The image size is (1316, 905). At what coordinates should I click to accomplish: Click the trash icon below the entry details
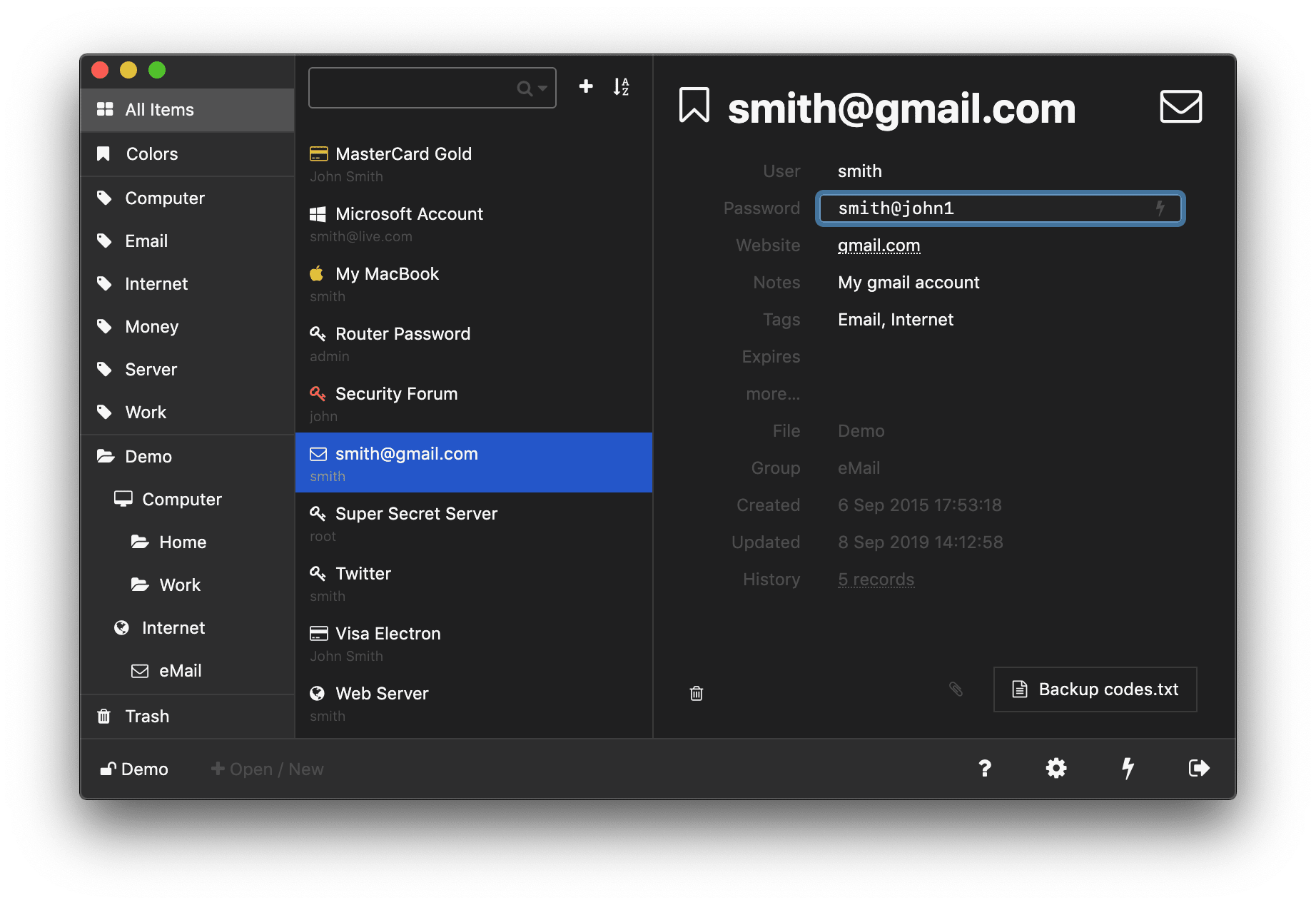point(697,693)
